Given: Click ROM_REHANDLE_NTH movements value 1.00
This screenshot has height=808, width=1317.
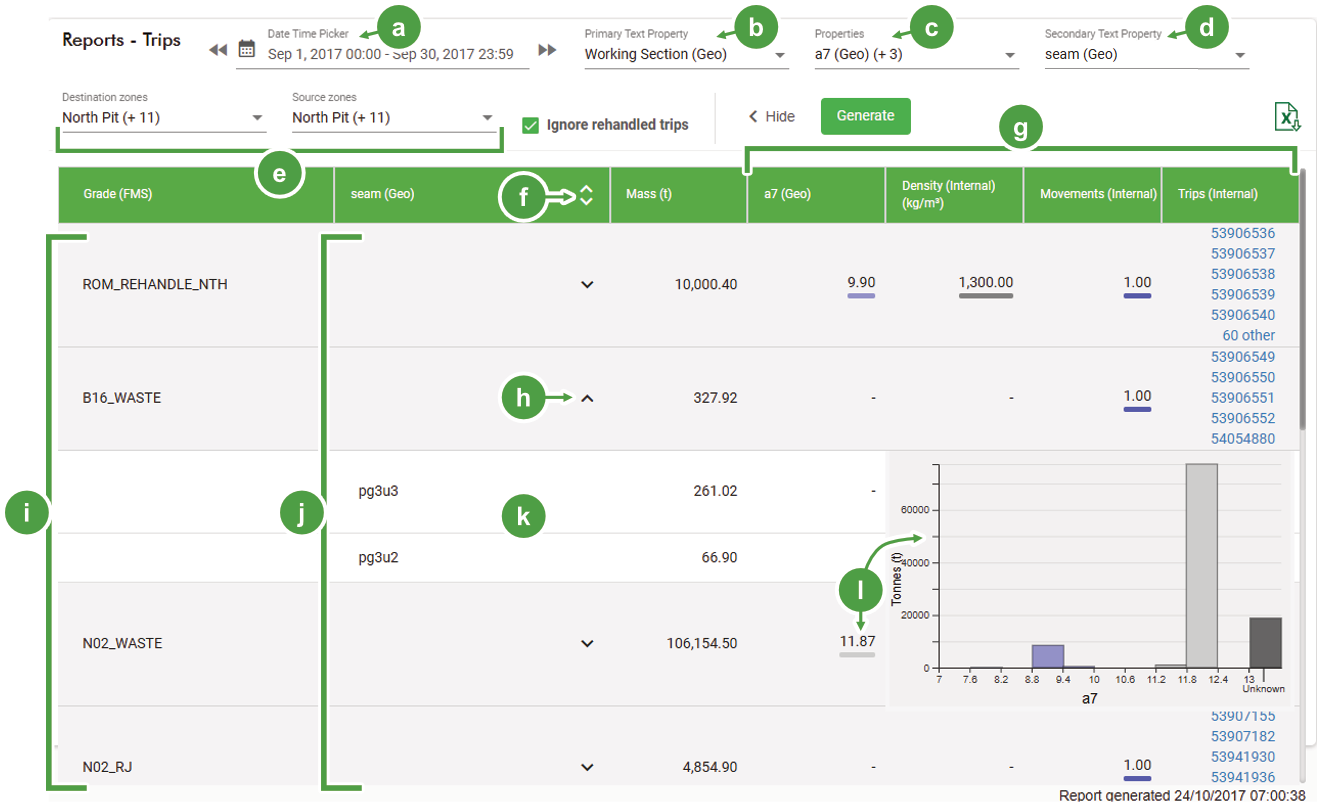Looking at the screenshot, I should (1137, 286).
